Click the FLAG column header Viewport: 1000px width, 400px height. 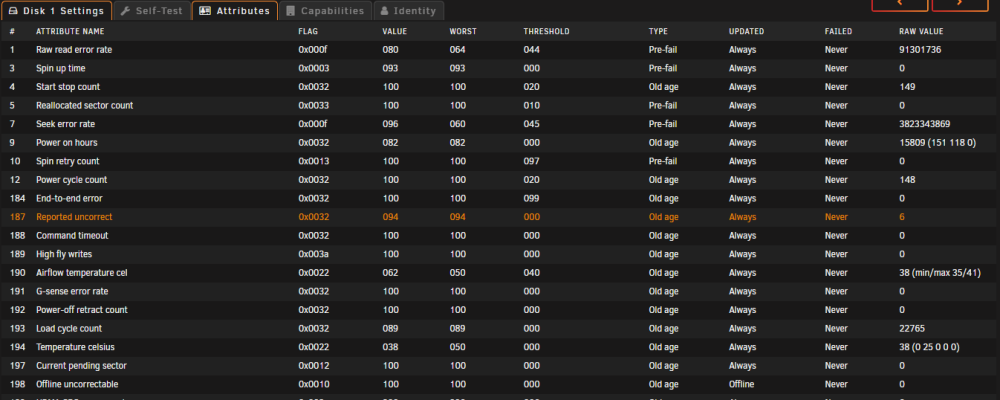(x=308, y=31)
